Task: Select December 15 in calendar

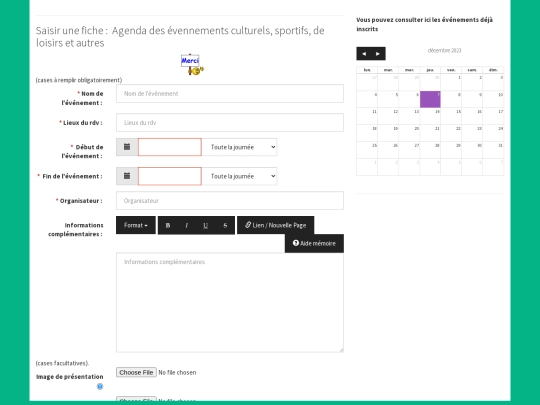Action: [x=451, y=116]
